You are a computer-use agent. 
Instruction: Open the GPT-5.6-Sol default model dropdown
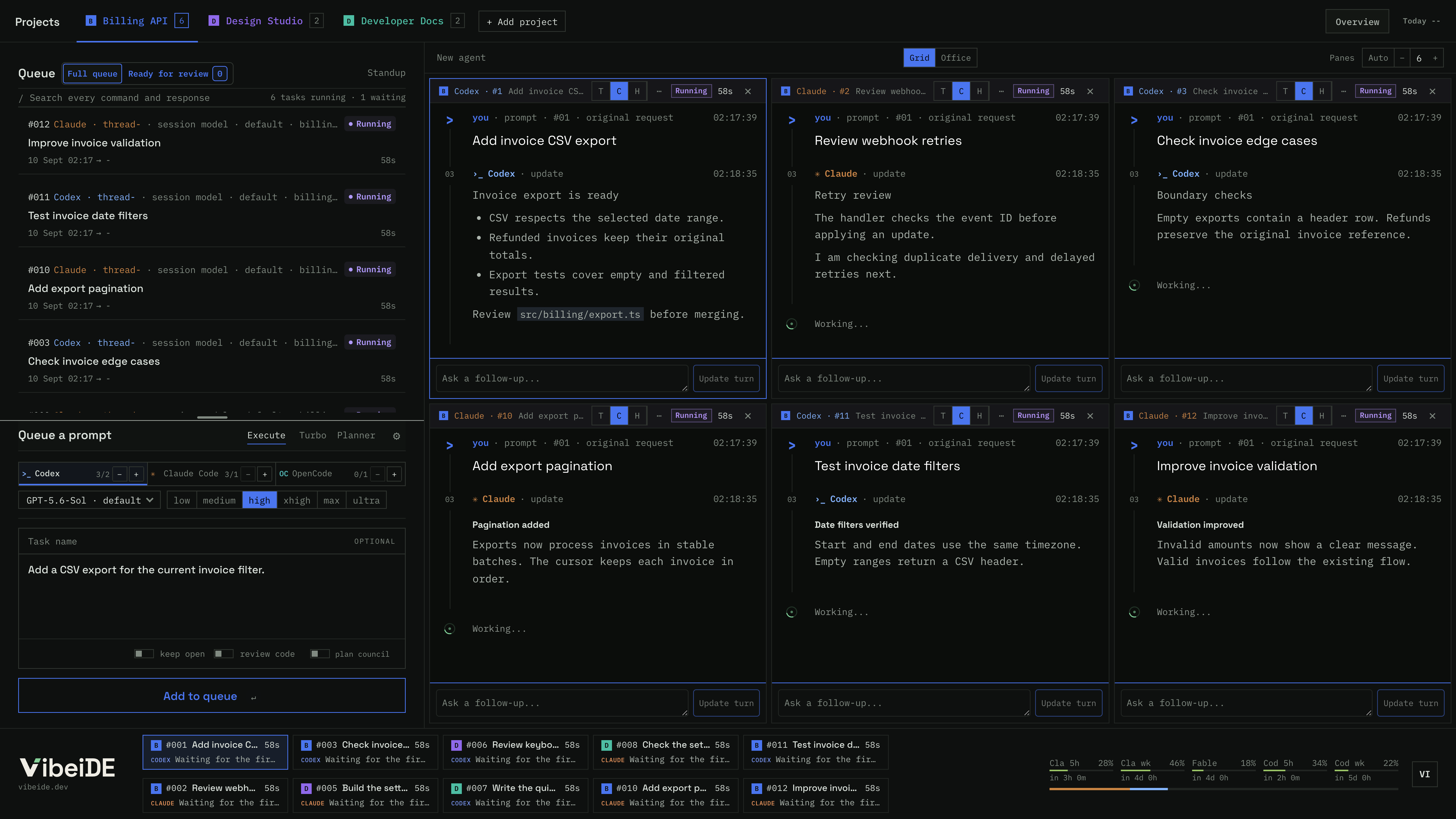pos(89,500)
